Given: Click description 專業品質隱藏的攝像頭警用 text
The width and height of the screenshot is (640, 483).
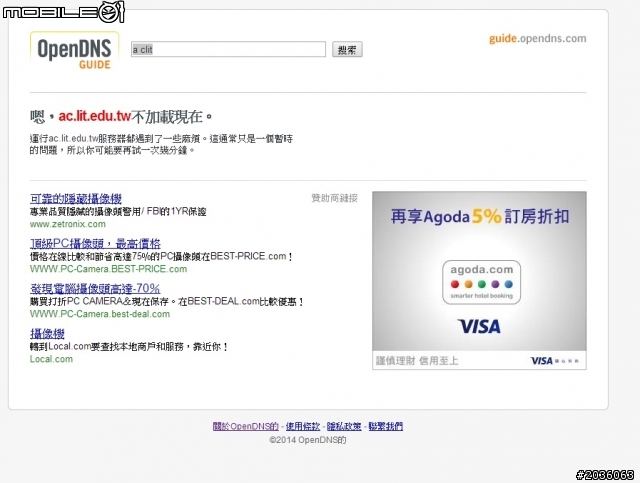Looking at the screenshot, I should point(118,211).
